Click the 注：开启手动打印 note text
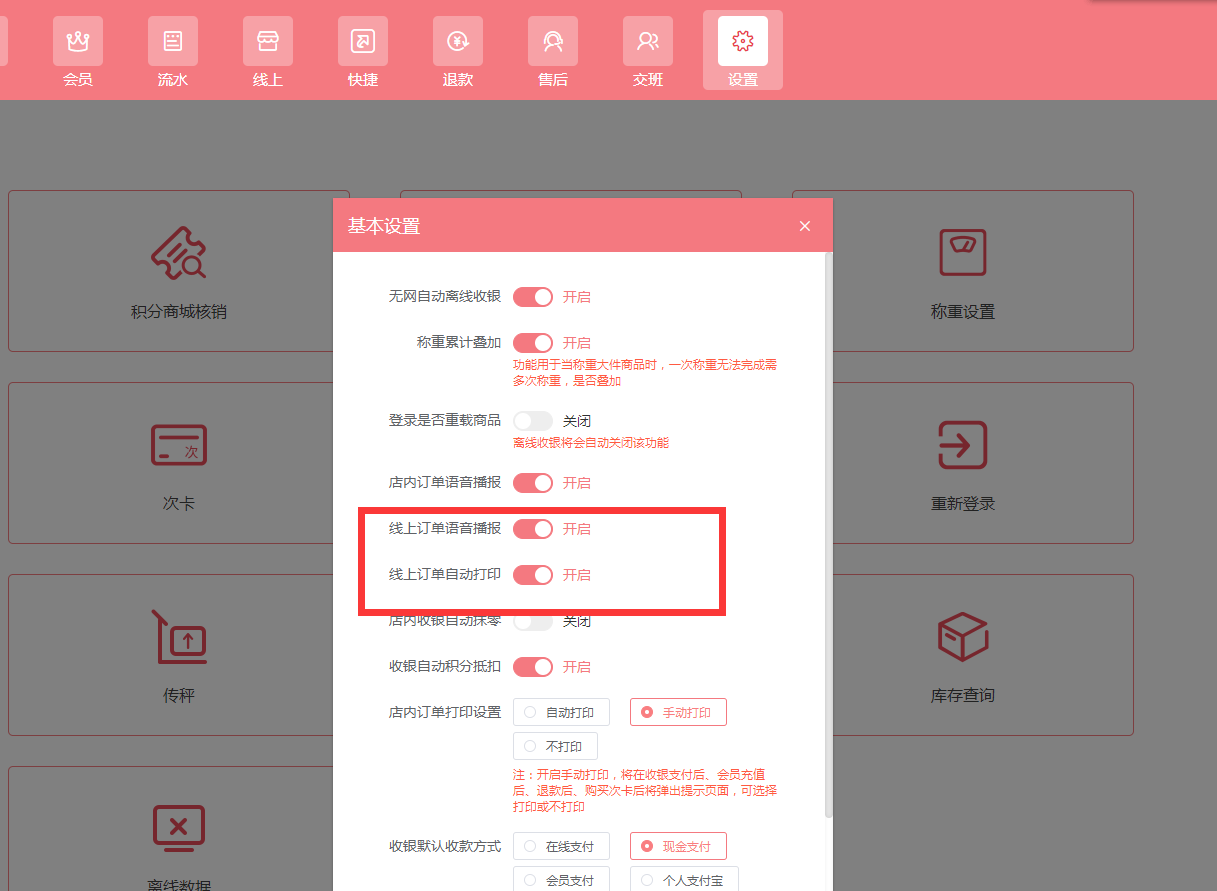 coord(645,790)
